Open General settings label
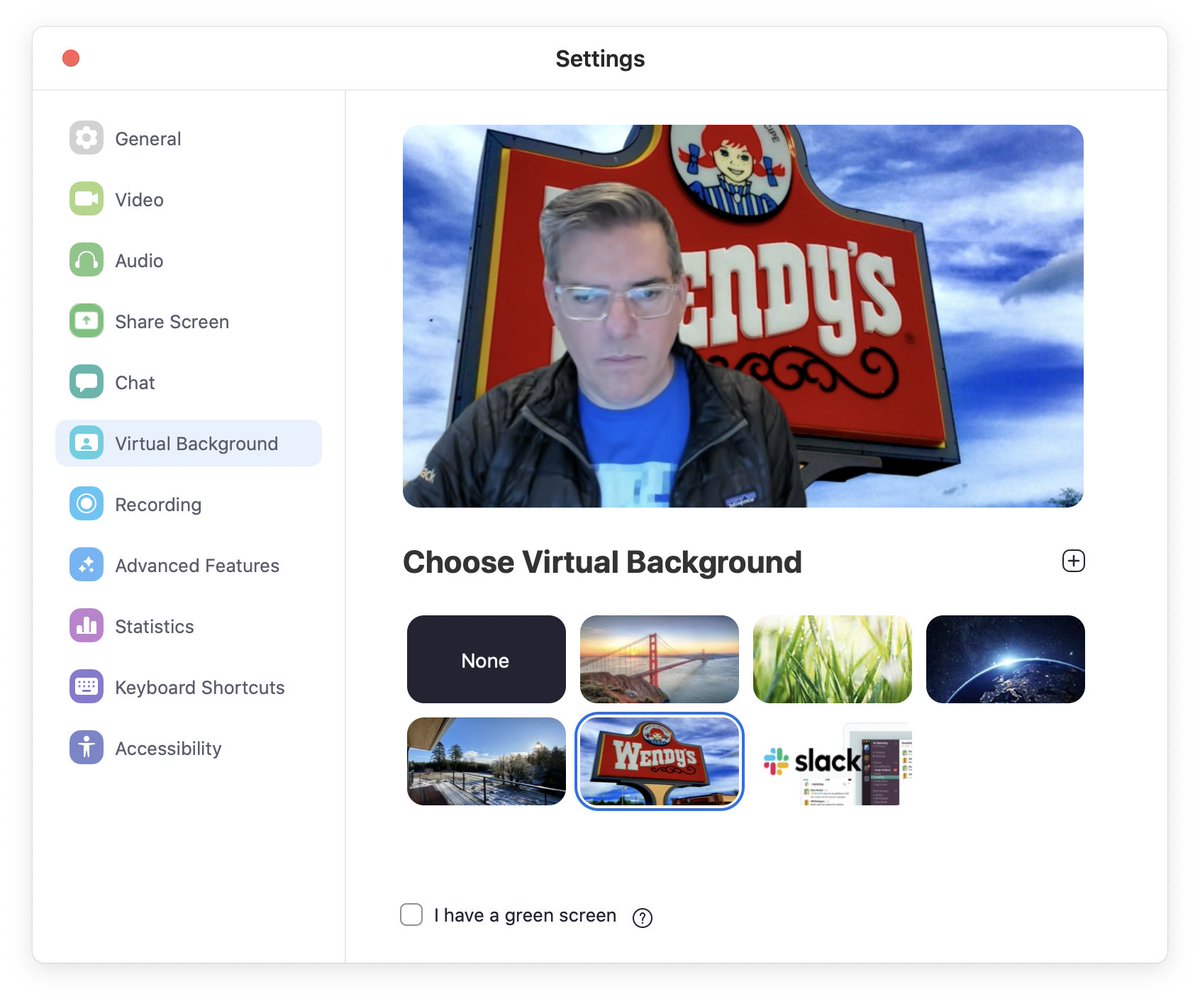 [x=148, y=139]
